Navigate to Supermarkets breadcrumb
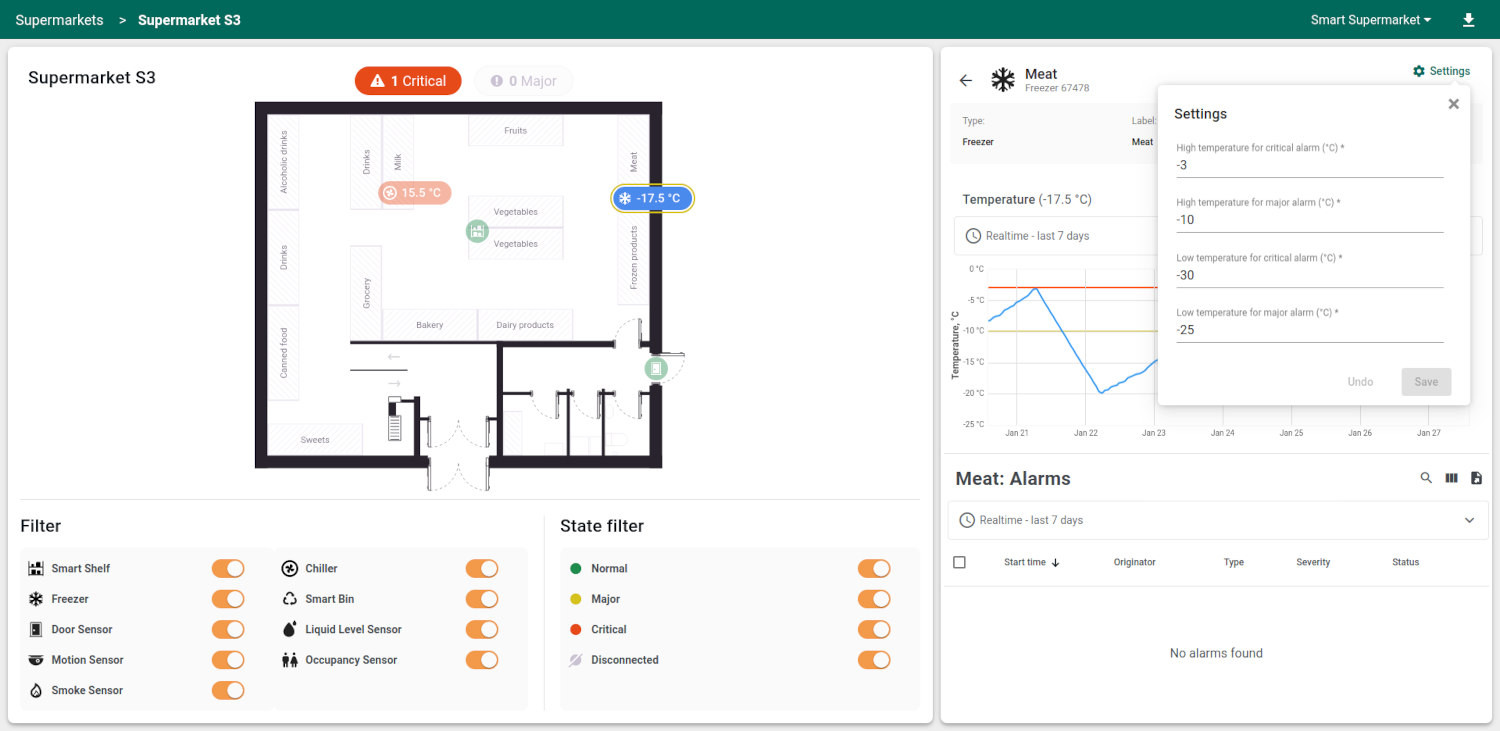This screenshot has height=731, width=1500. click(x=59, y=20)
